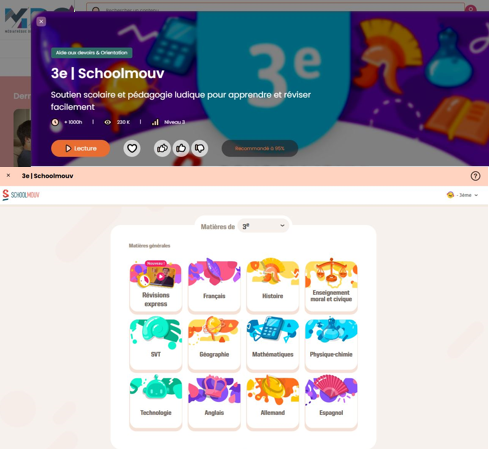Click the search field at top
Viewport: 490px width, 449px height.
(275, 7)
